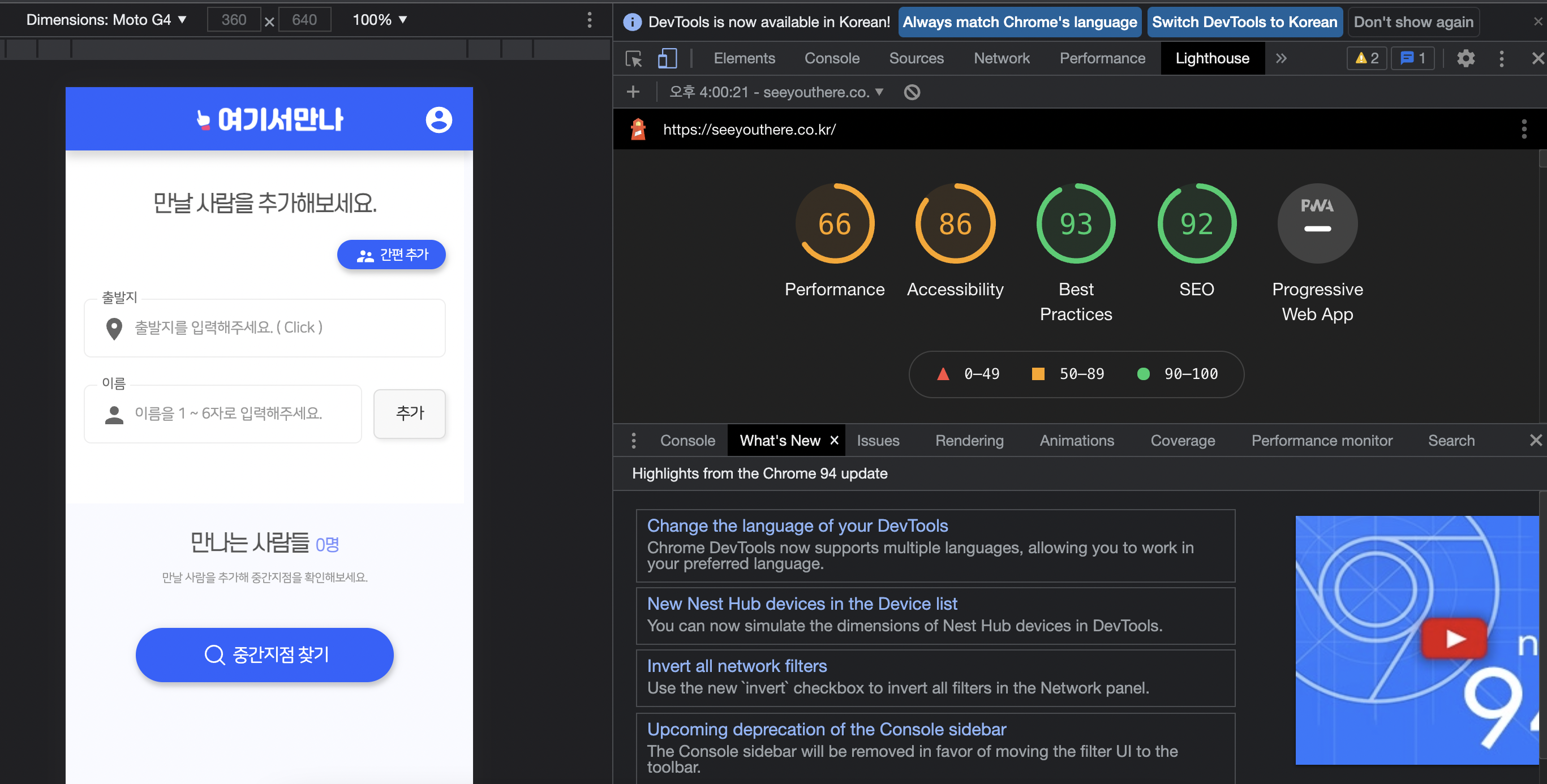Open the messages count badge

pos(1412,58)
